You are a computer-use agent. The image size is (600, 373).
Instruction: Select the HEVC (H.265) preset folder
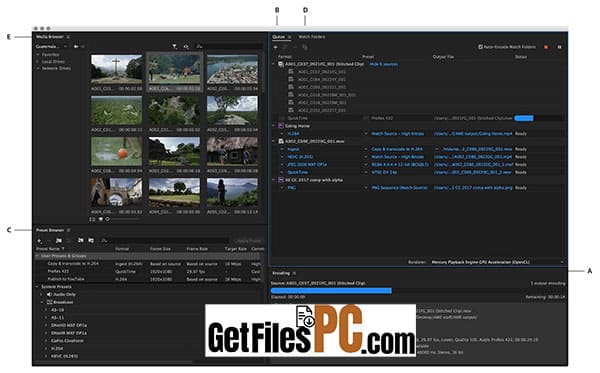64,356
